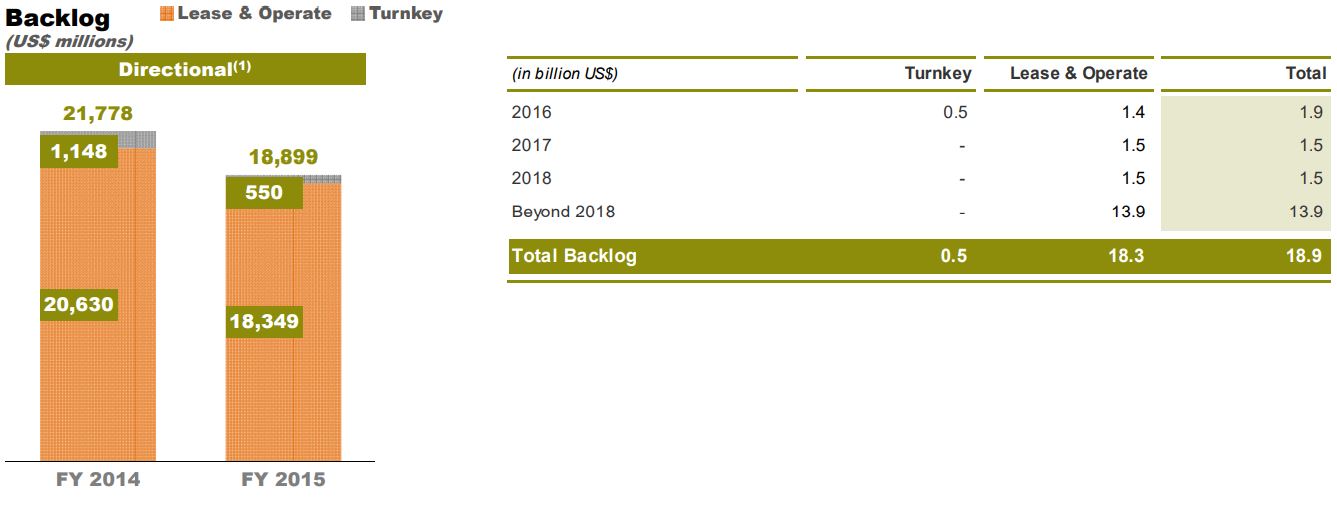Click the Total column header

(1306, 74)
